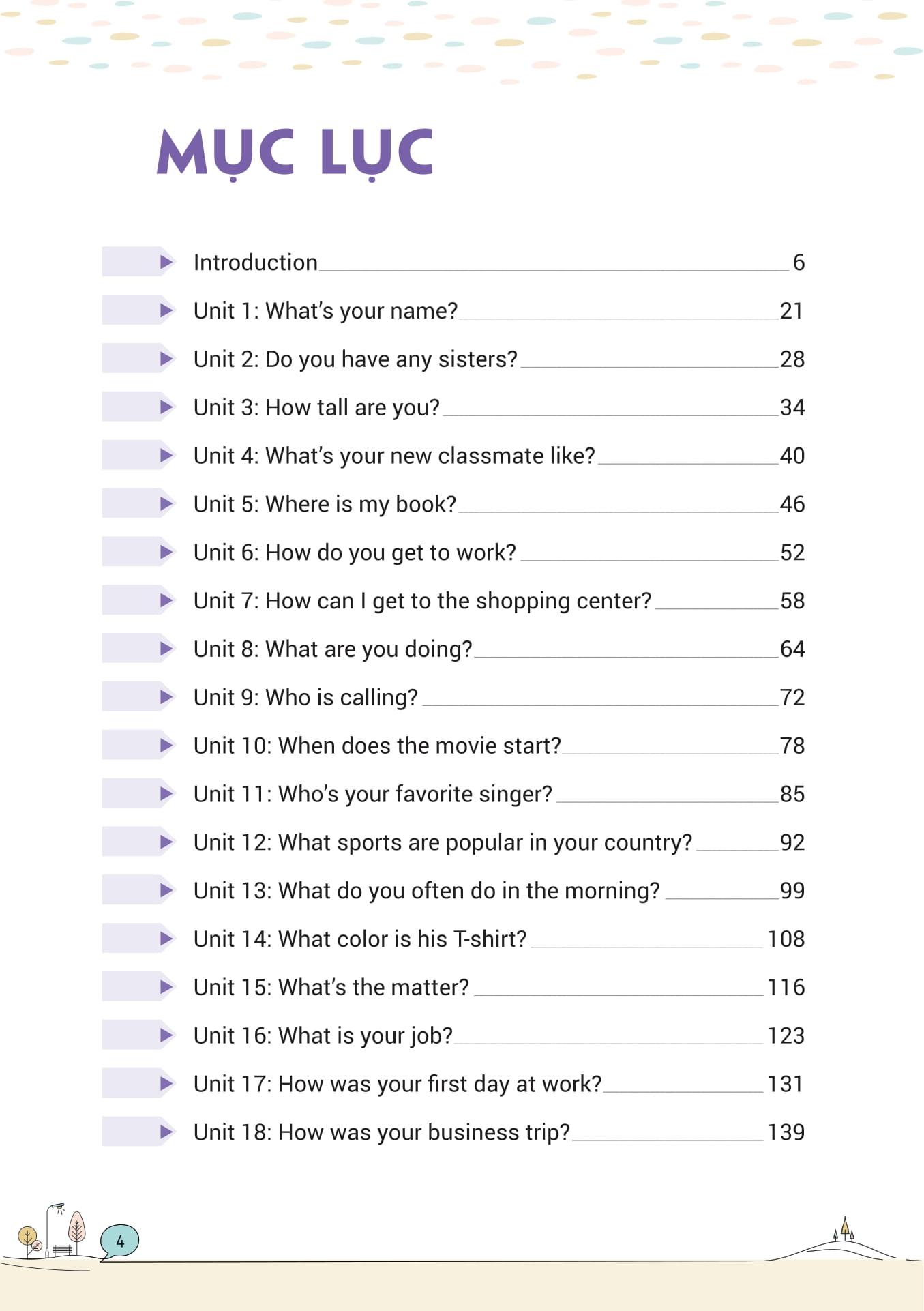924x1311 pixels.
Task: Select Unit 14: What color is his T-shirt?
Action: pos(360,939)
